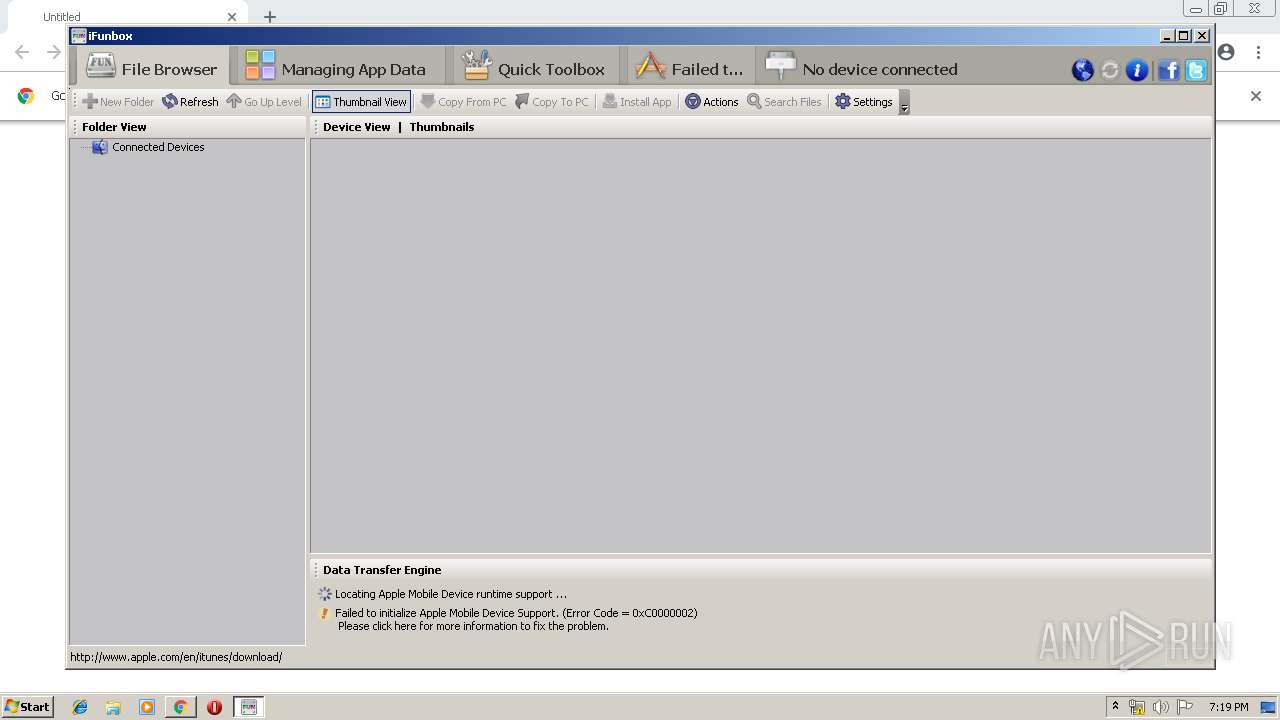Open Windows Explorer folder taskbar icon
Image resolution: width=1280 pixels, height=720 pixels.
(x=113, y=707)
